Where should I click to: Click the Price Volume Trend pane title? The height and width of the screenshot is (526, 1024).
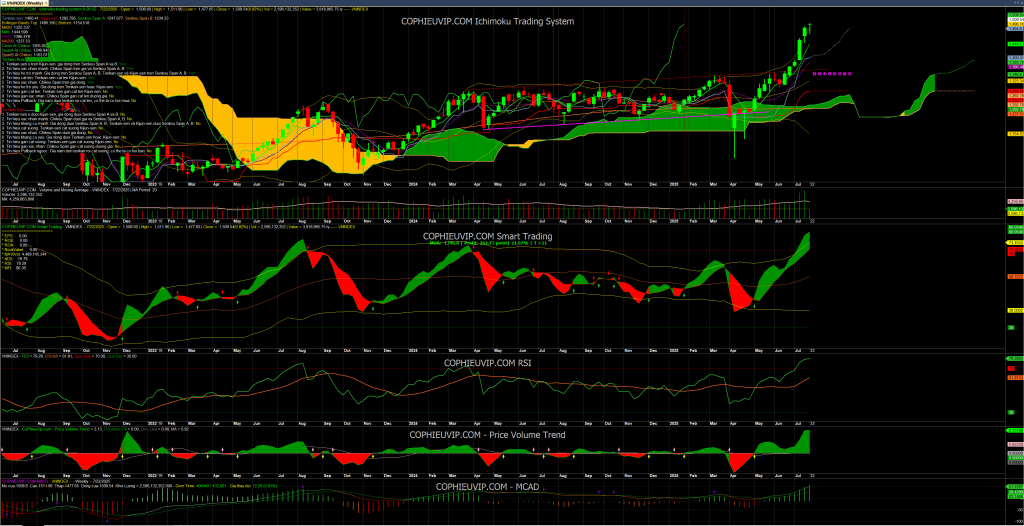(x=487, y=435)
